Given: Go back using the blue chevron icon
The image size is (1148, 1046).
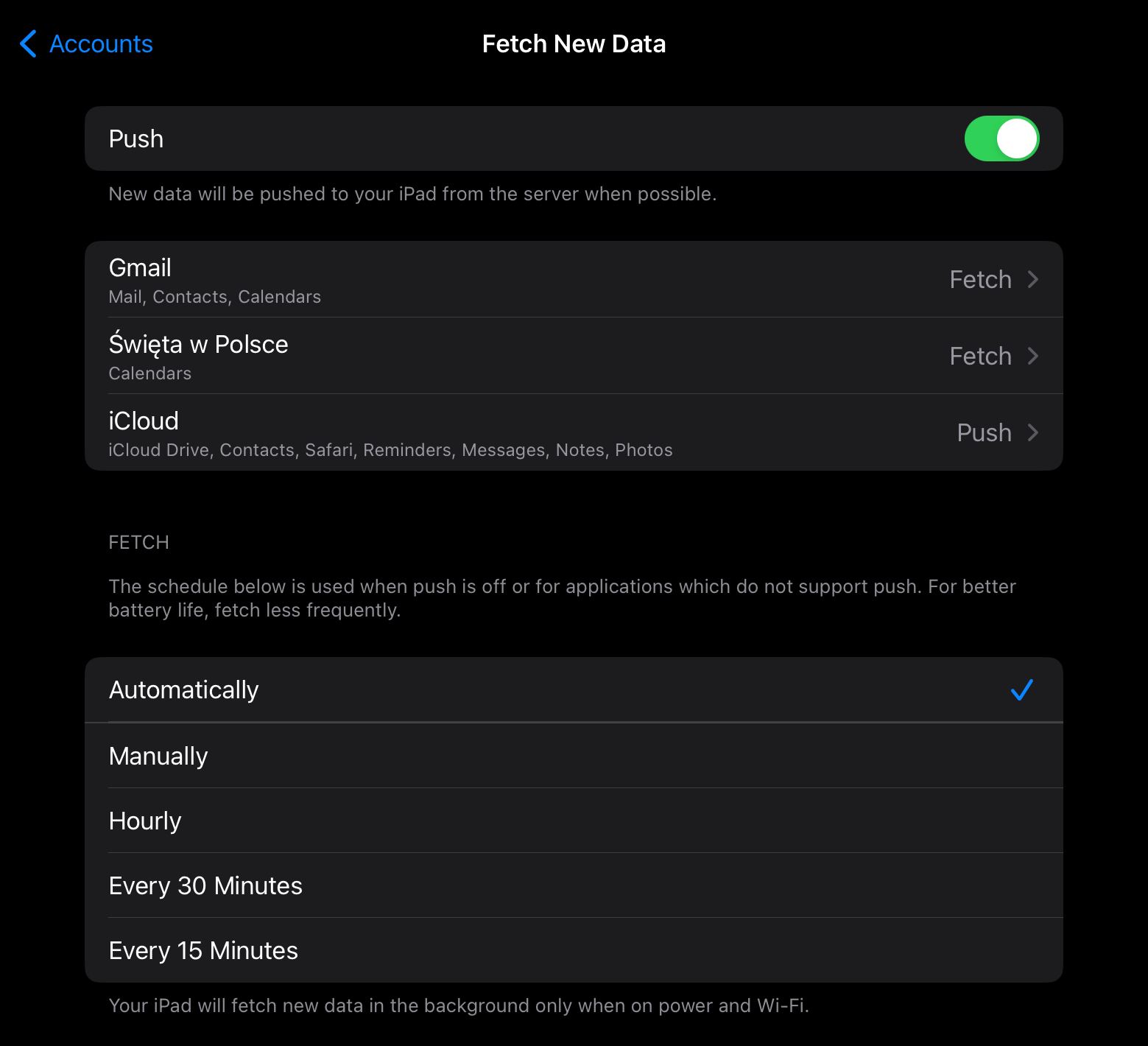Looking at the screenshot, I should tap(28, 44).
